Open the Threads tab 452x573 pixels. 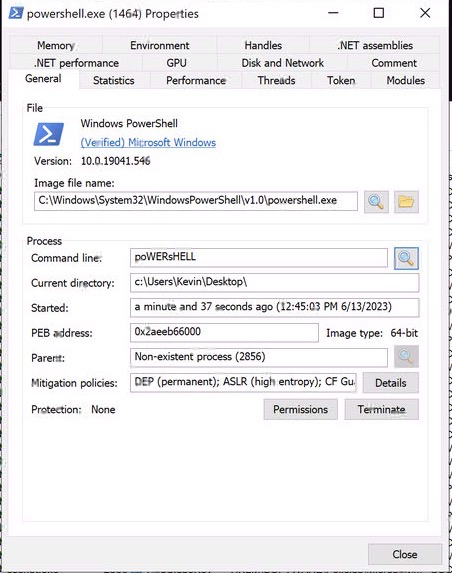[x=276, y=80]
